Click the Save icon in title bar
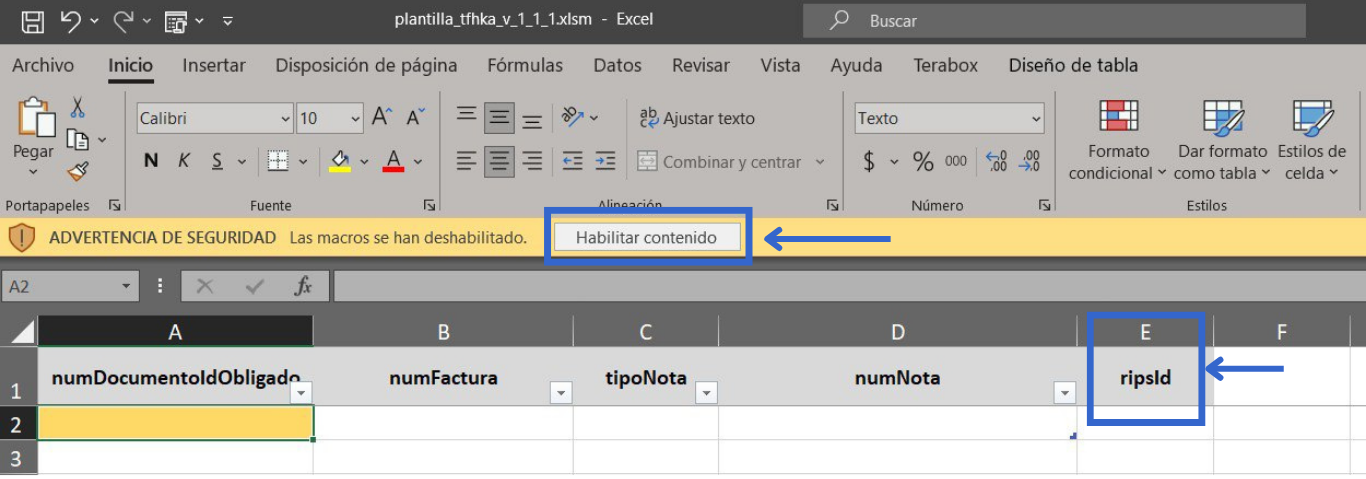 pyautogui.click(x=32, y=20)
